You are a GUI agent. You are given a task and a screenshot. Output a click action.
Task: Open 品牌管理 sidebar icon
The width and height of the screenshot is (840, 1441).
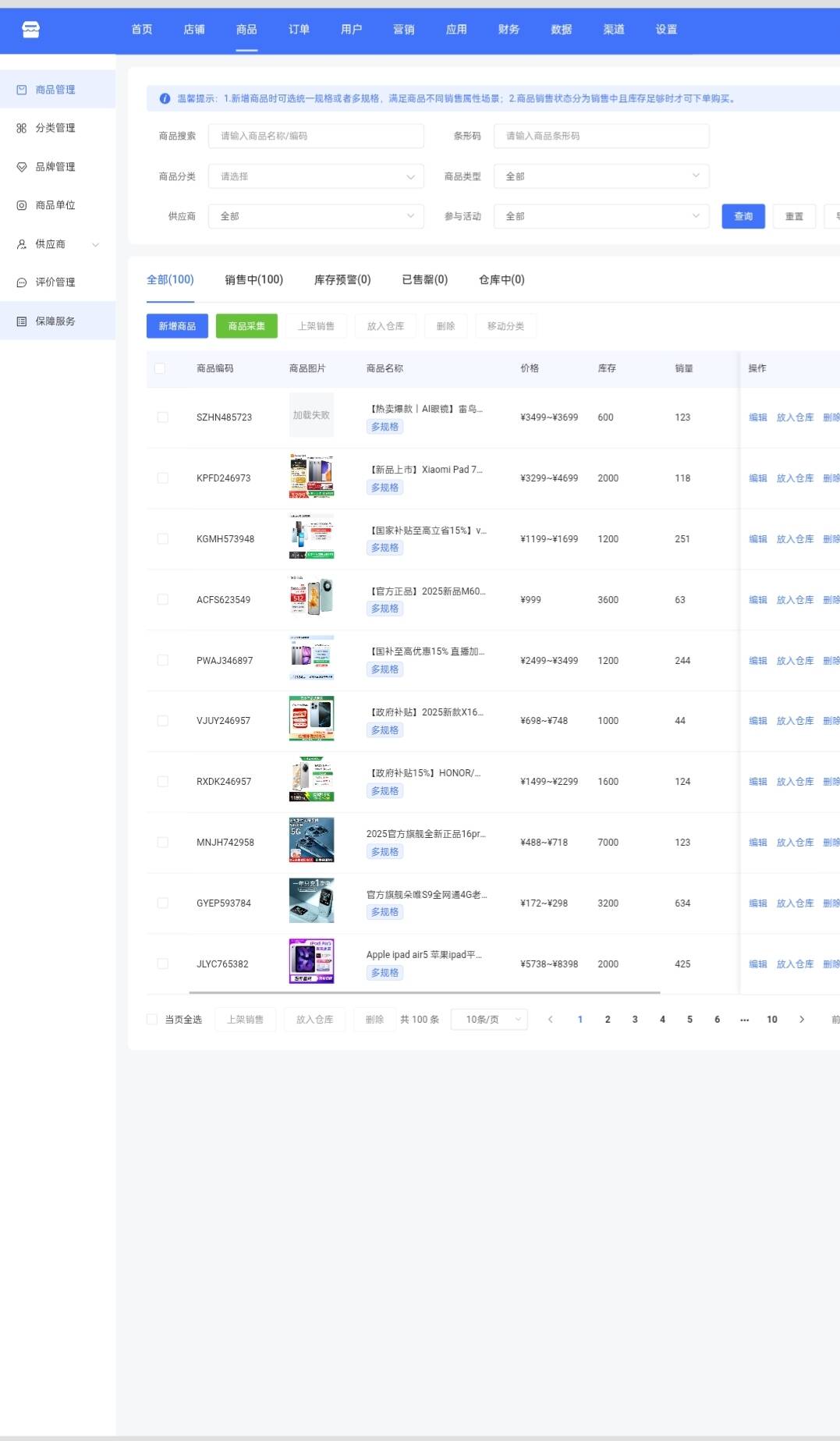(22, 167)
